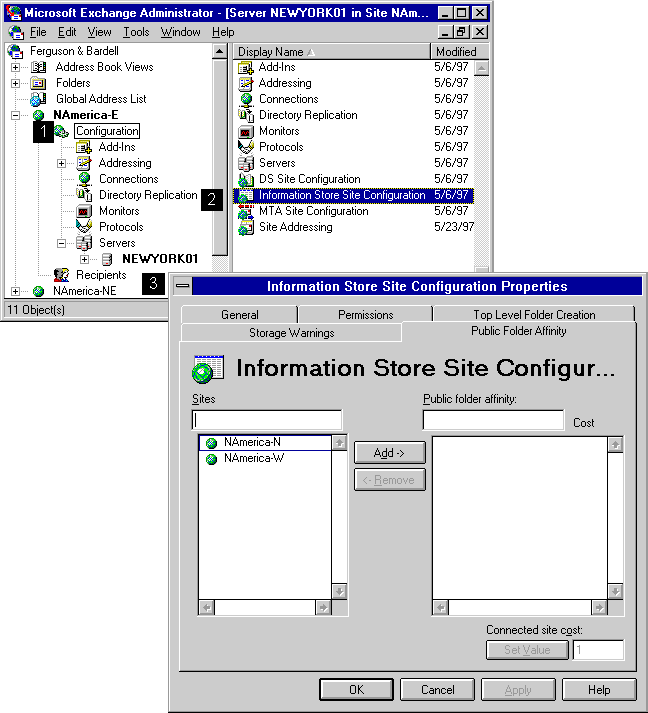Viewport: 648px width, 713px height.
Task: Sort by the Display Name column header
Action: tap(332, 52)
